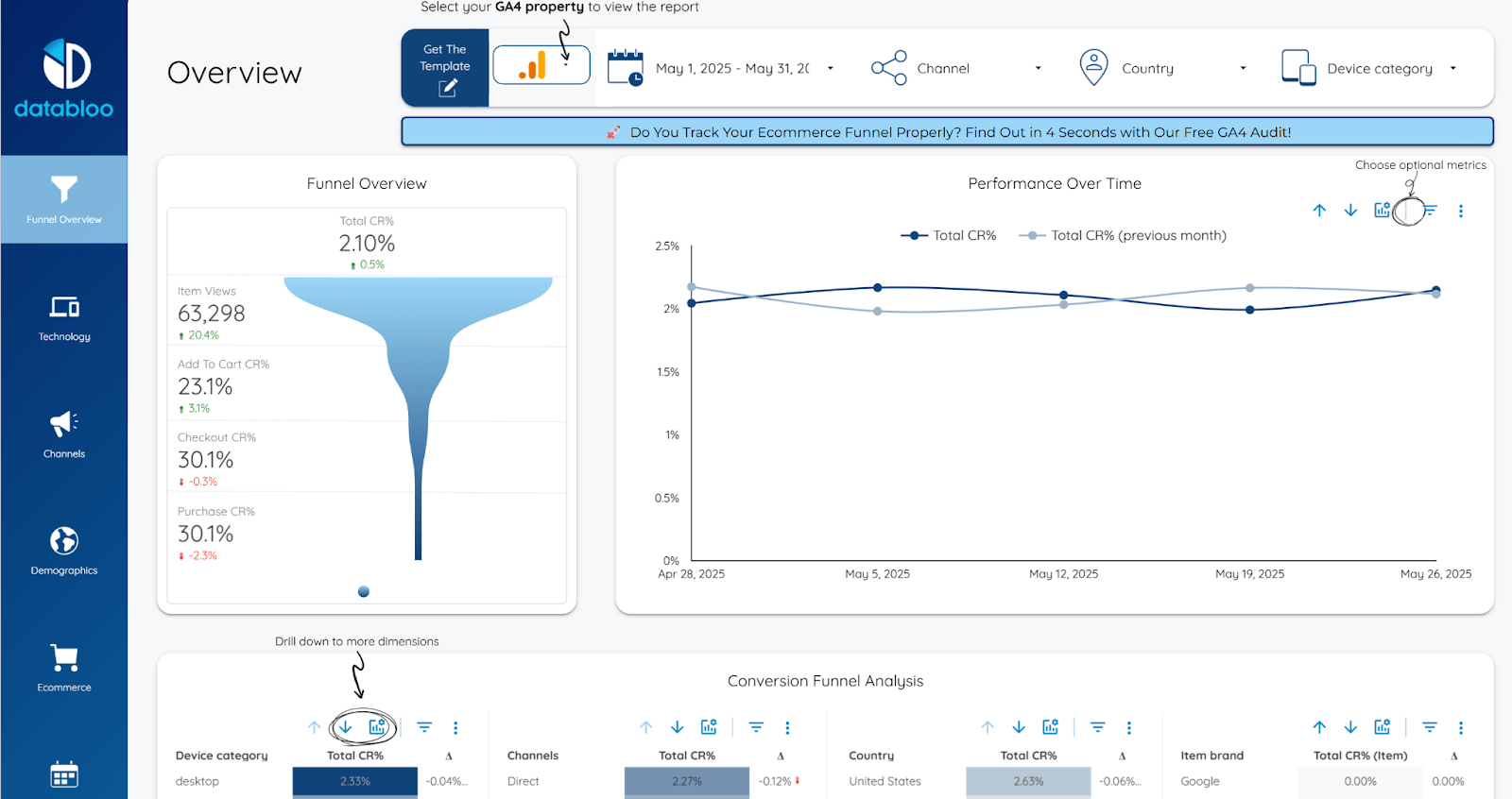
Task: Click the Get The Template button
Action: click(445, 68)
